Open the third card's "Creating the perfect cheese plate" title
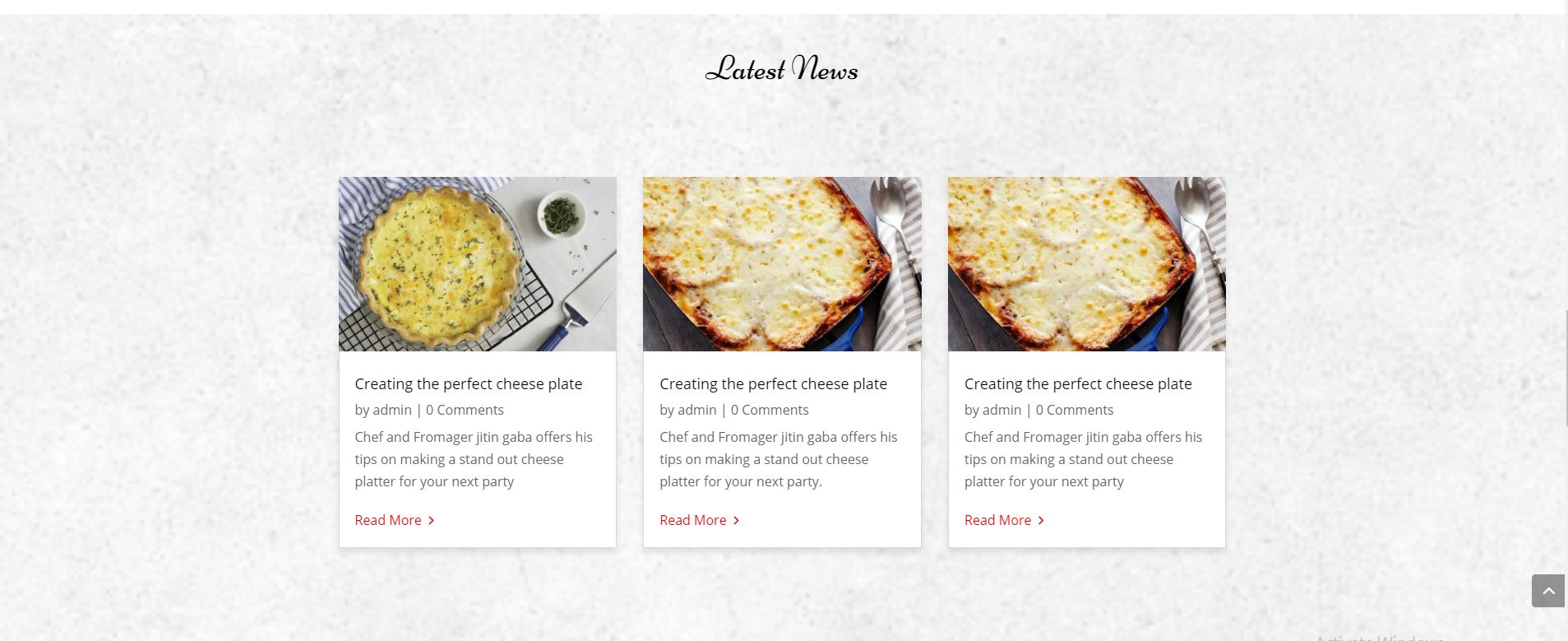Screen dimensions: 1568x641 tap(1077, 383)
